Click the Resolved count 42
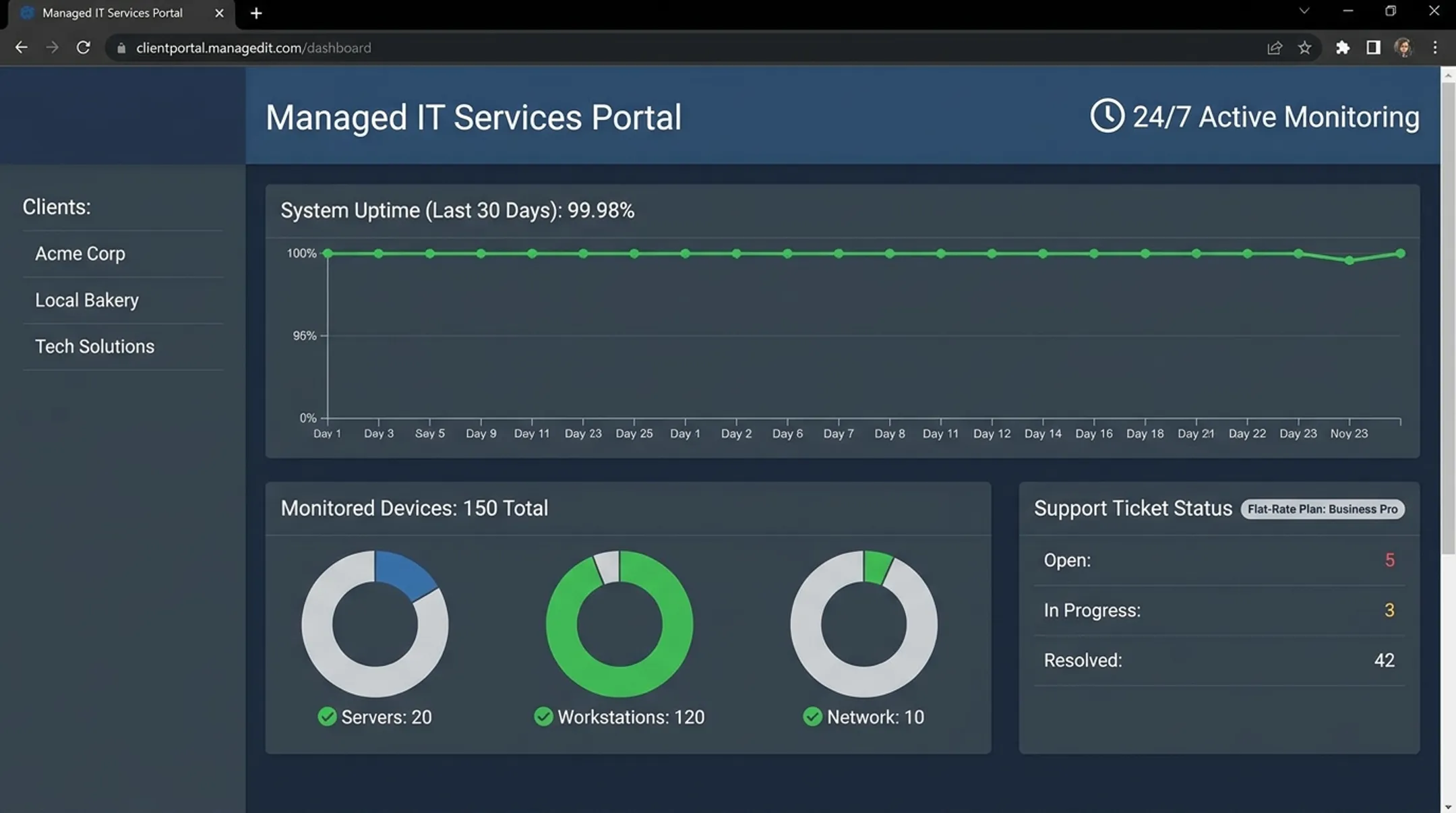The height and width of the screenshot is (813, 1456). [1385, 660]
